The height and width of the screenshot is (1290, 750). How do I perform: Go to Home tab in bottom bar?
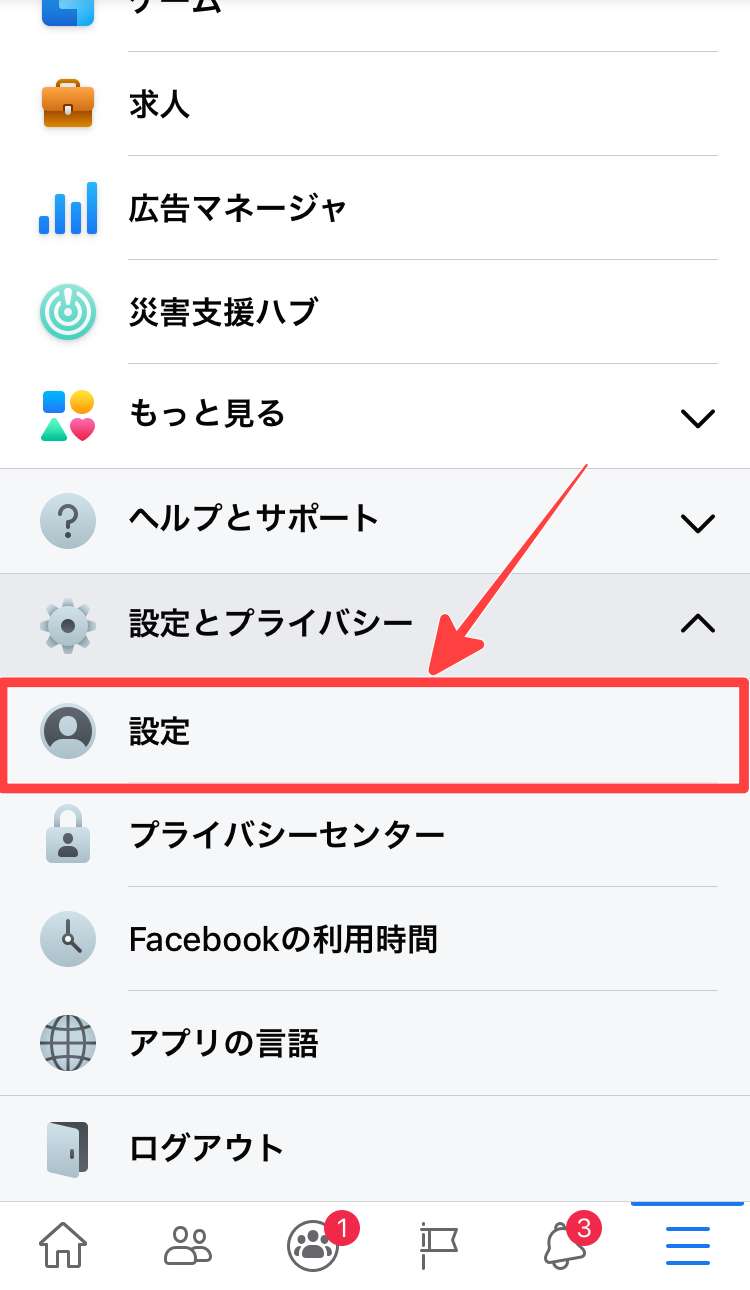[63, 1246]
